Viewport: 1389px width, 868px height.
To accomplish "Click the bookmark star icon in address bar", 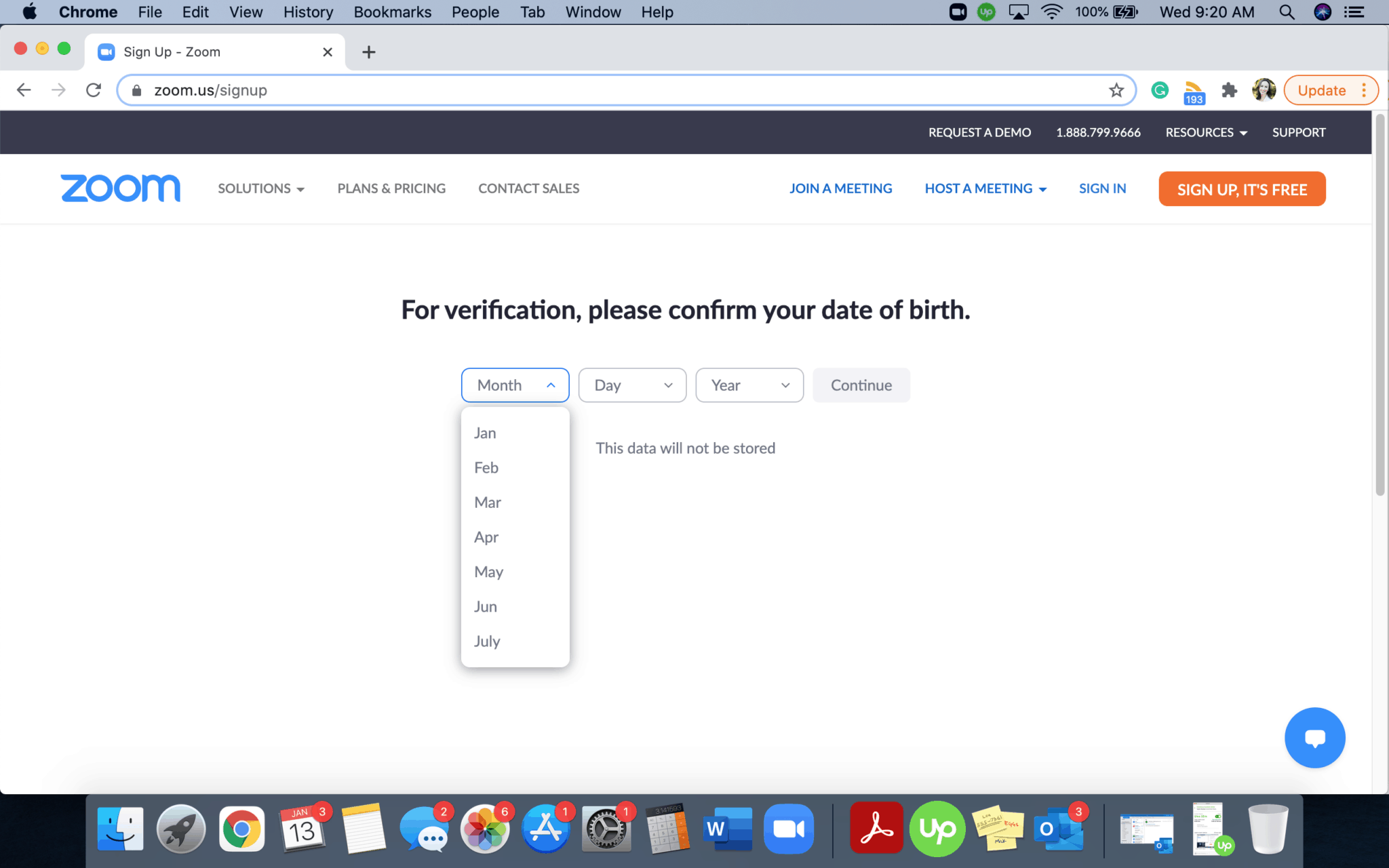I will pos(1116,90).
